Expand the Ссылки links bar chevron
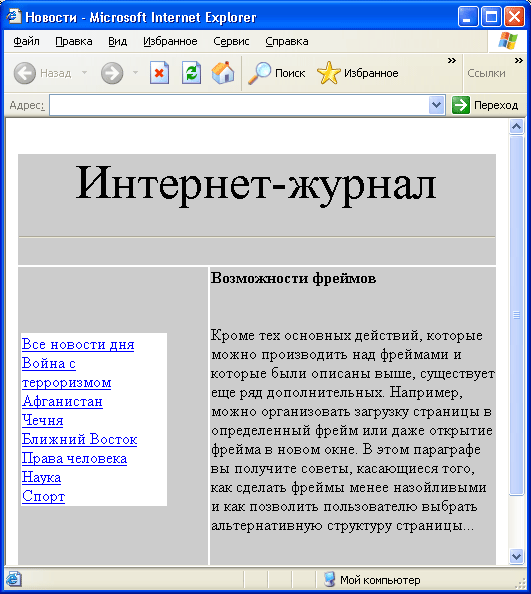The height and width of the screenshot is (594, 531). [519, 61]
